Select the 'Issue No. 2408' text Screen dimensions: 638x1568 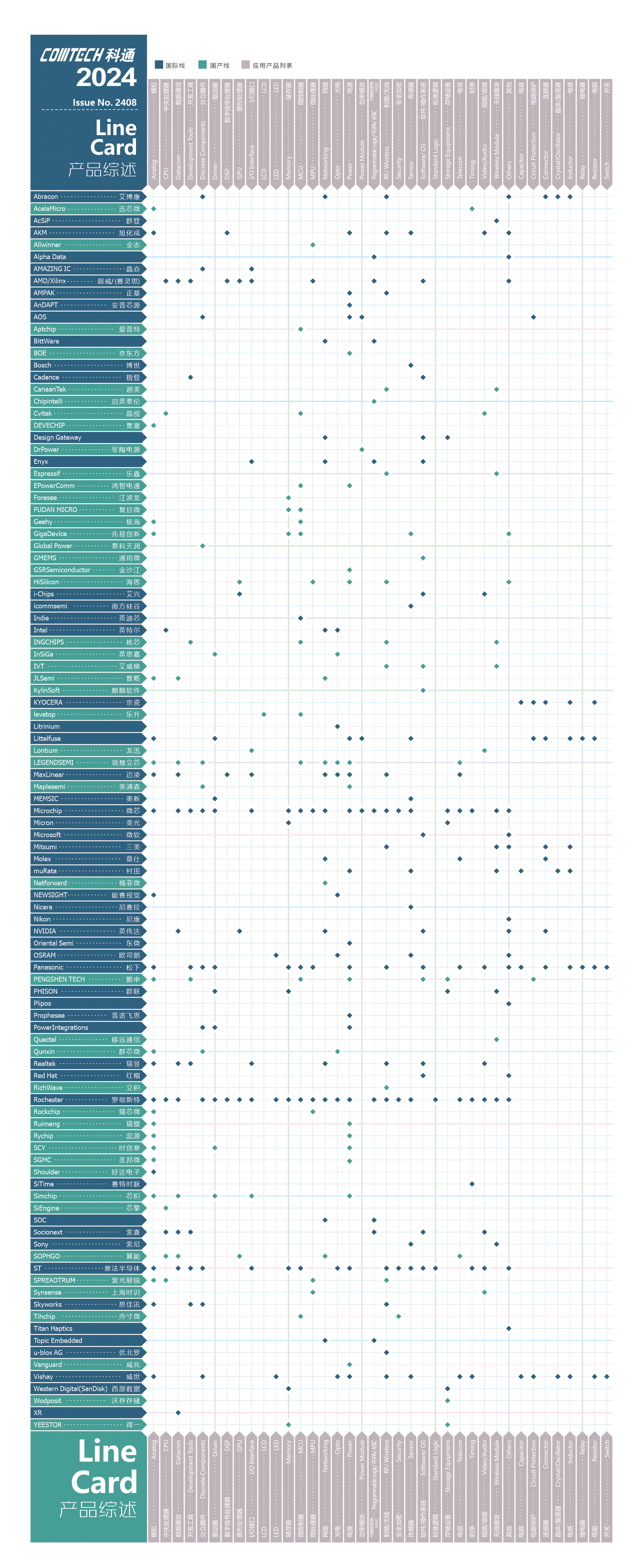coord(104,102)
